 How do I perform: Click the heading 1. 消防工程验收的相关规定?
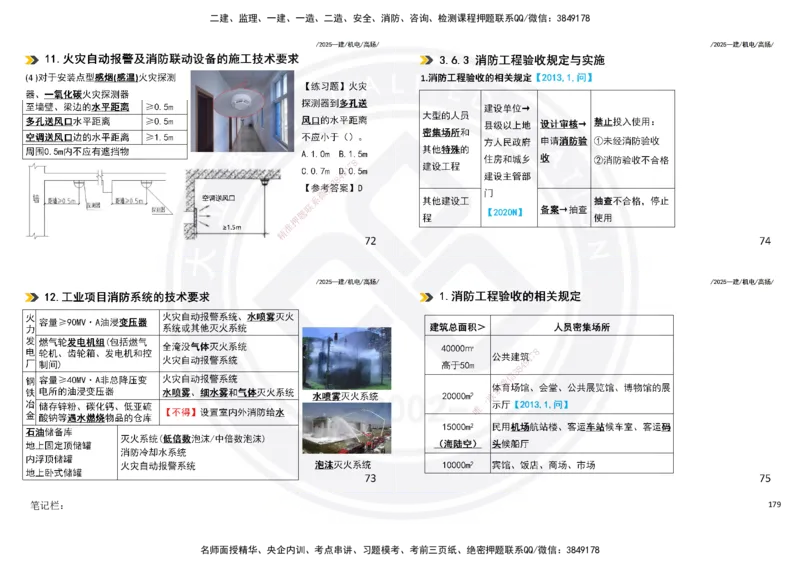tap(510, 297)
